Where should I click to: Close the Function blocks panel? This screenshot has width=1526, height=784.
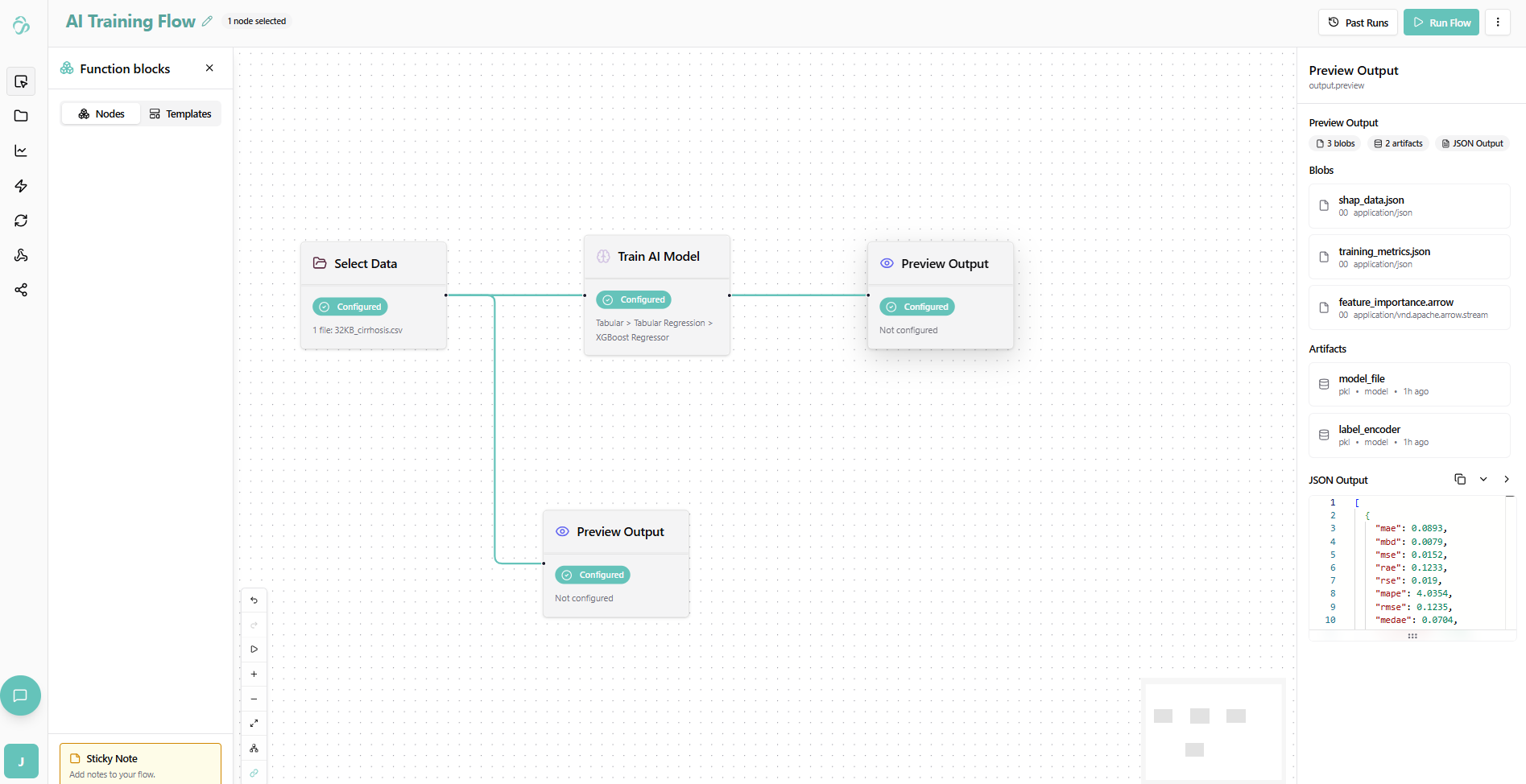click(x=209, y=68)
